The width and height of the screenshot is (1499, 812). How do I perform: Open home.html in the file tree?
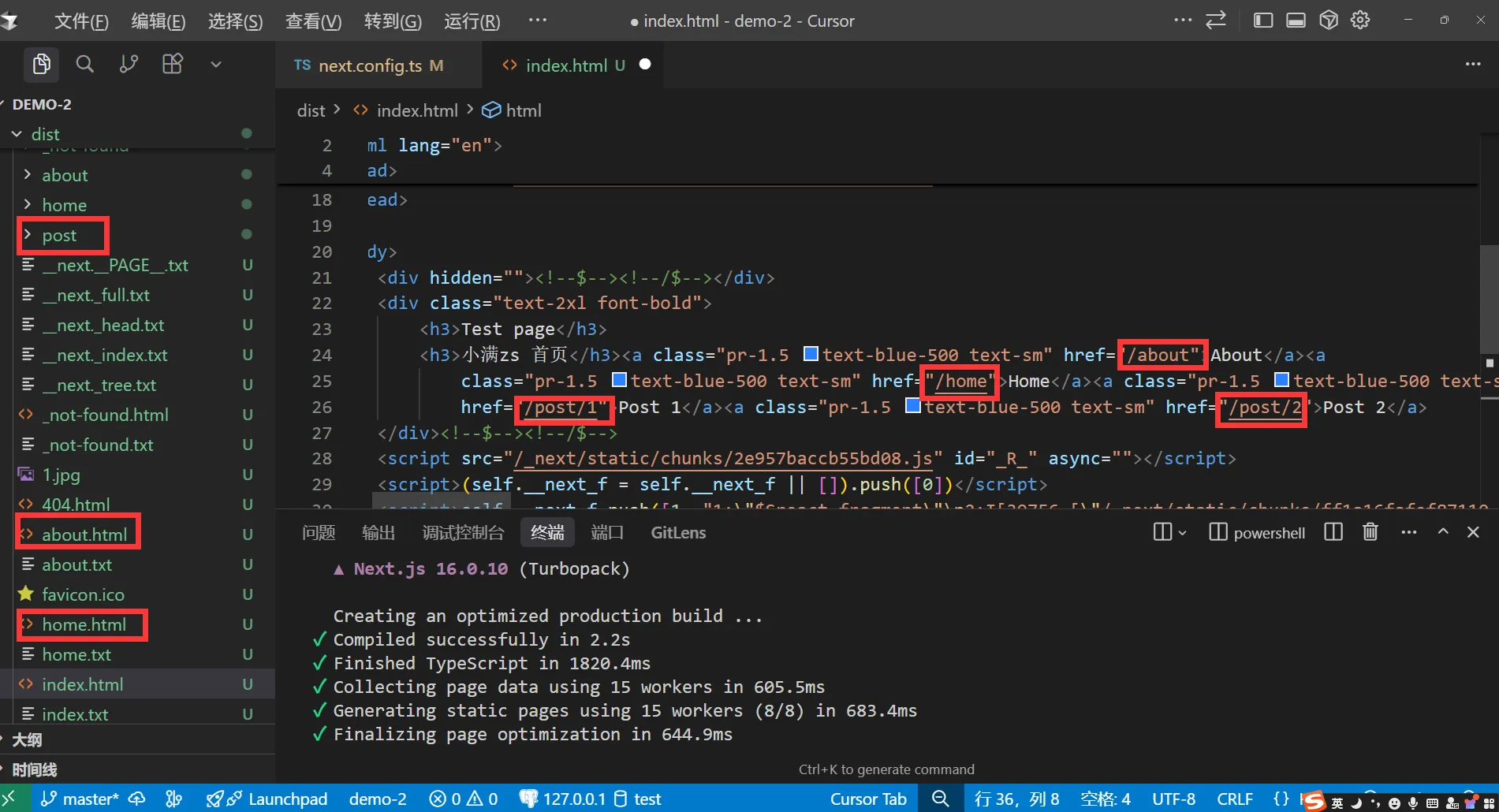tap(84, 624)
